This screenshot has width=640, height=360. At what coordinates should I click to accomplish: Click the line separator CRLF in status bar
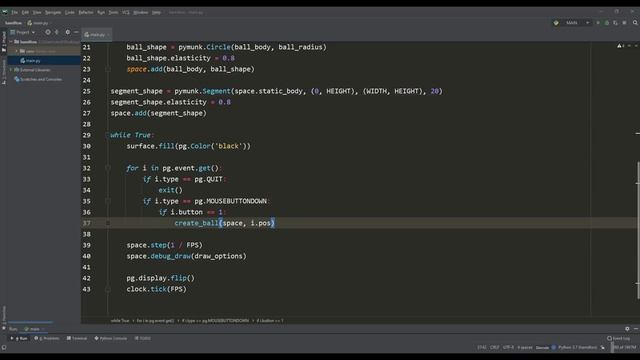click(494, 348)
